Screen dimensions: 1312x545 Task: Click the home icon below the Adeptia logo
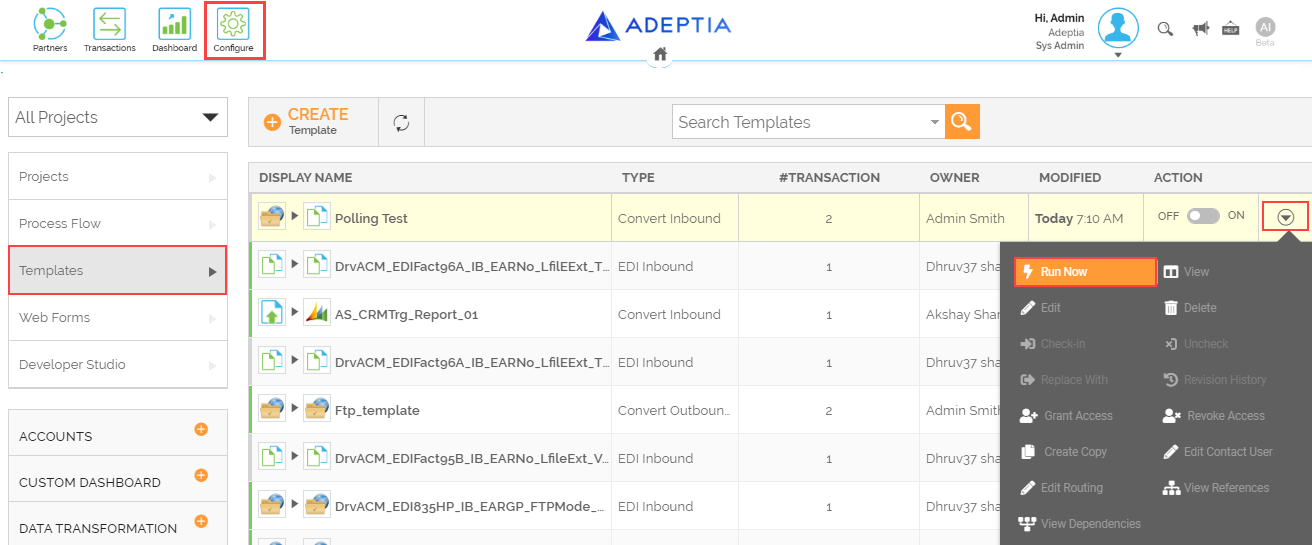pyautogui.click(x=660, y=55)
